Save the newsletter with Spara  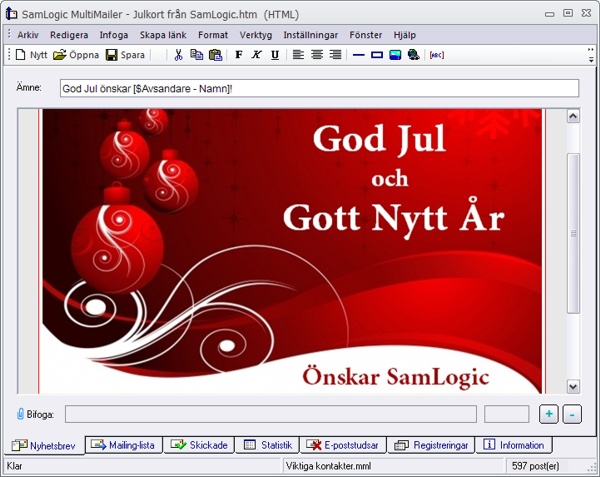coord(125,55)
